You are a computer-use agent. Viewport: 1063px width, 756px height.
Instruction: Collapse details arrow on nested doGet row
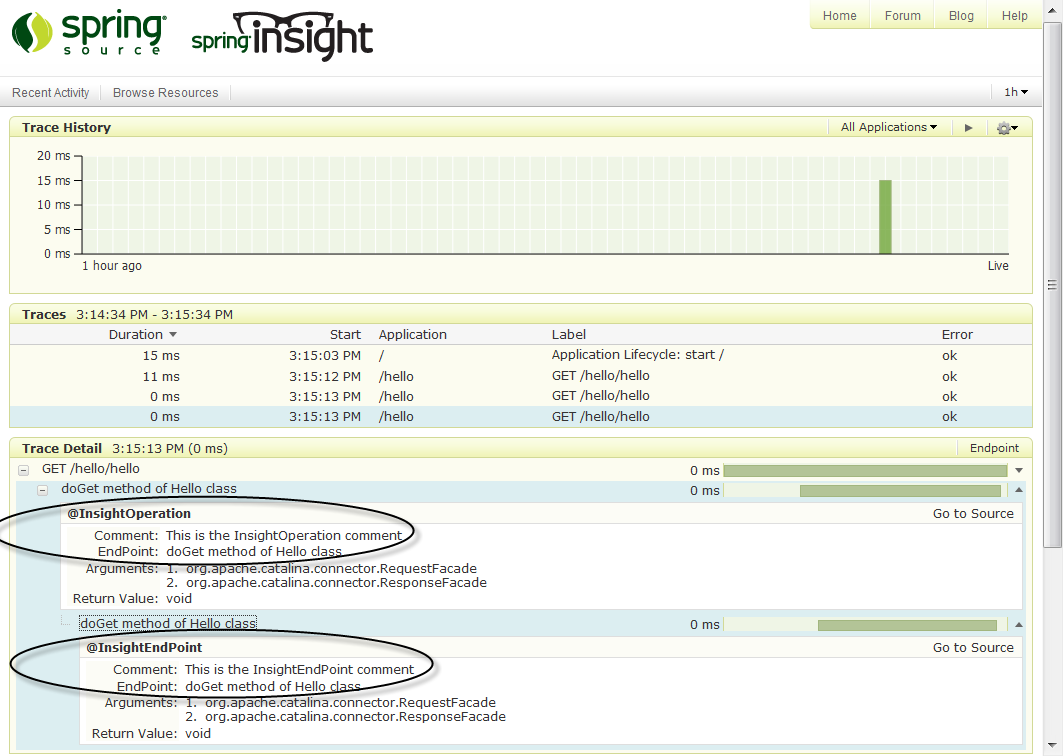tap(1019, 624)
